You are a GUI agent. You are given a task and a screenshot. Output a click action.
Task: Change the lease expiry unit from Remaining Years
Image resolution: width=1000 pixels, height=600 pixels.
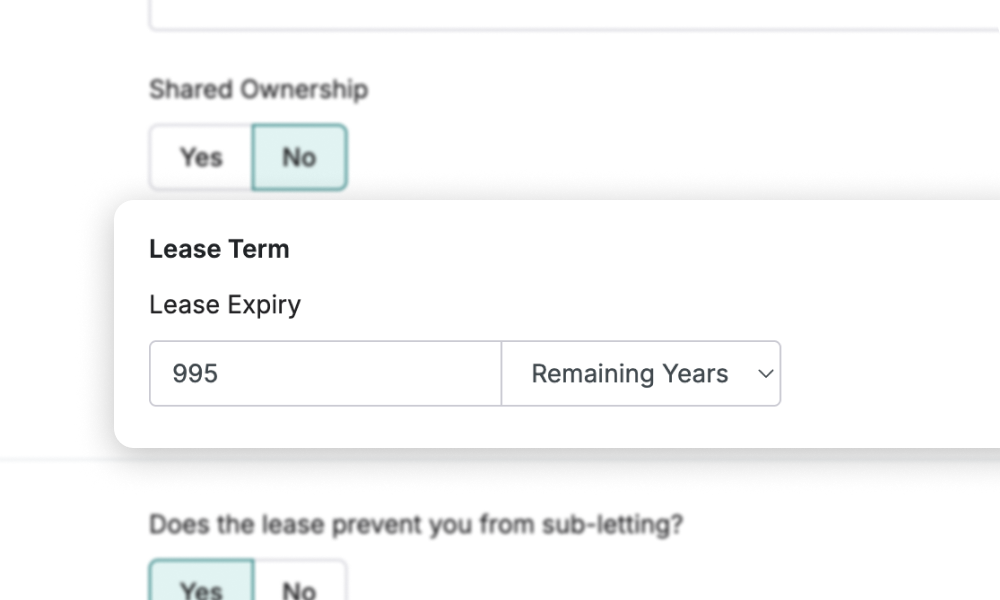click(x=640, y=373)
